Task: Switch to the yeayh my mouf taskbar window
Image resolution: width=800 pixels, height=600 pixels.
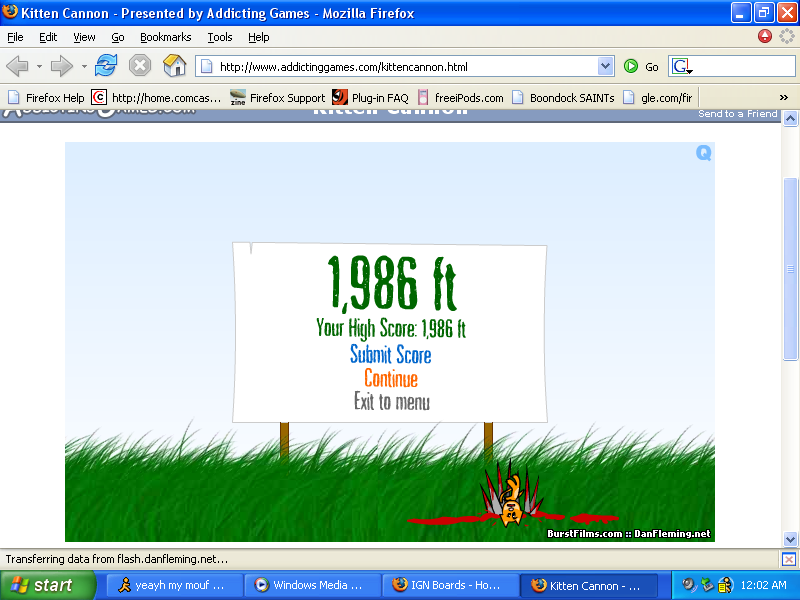Action: [174, 585]
